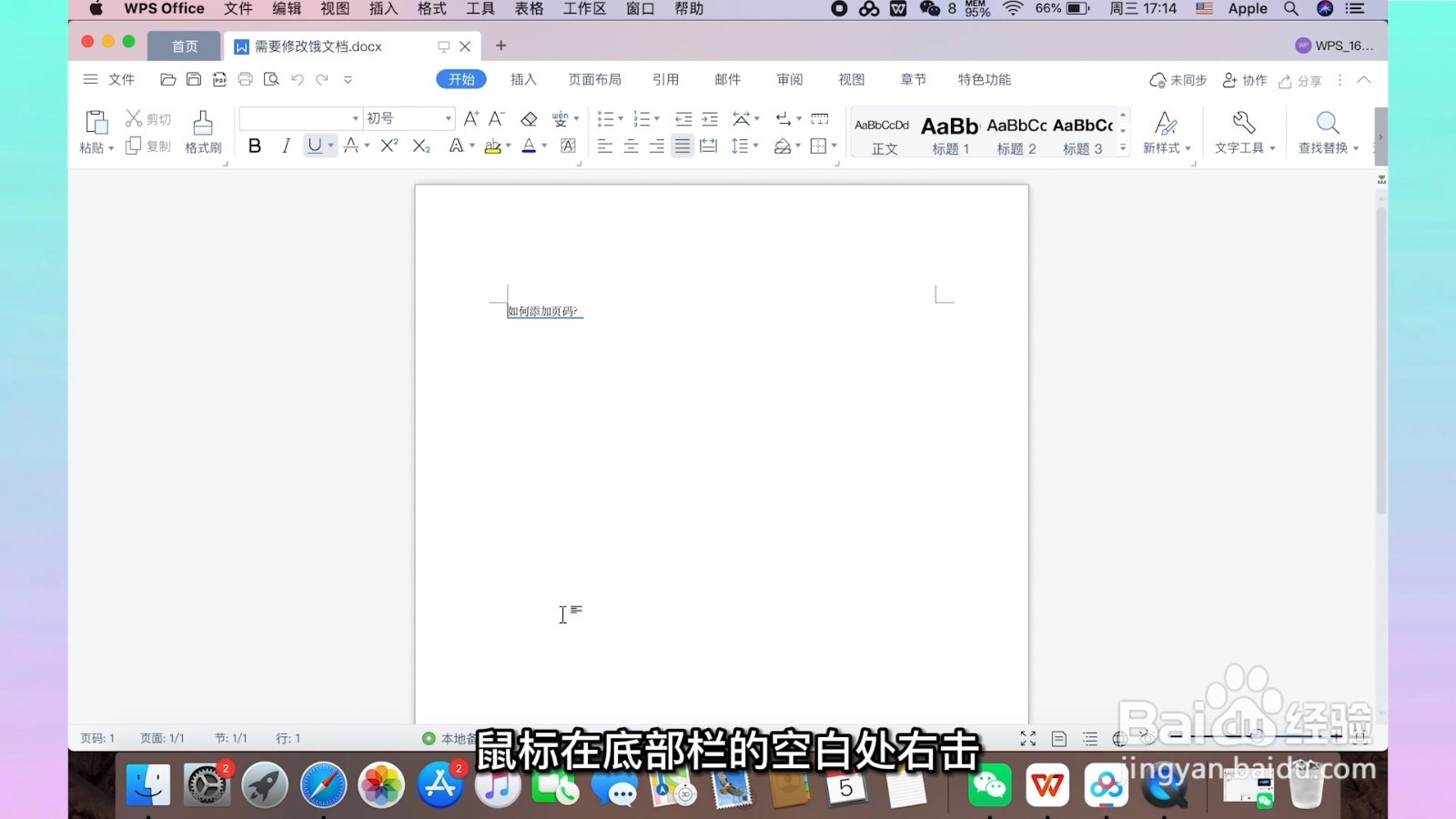Open the font color dropdown arrow
The height and width of the screenshot is (819, 1456).
coord(542,146)
